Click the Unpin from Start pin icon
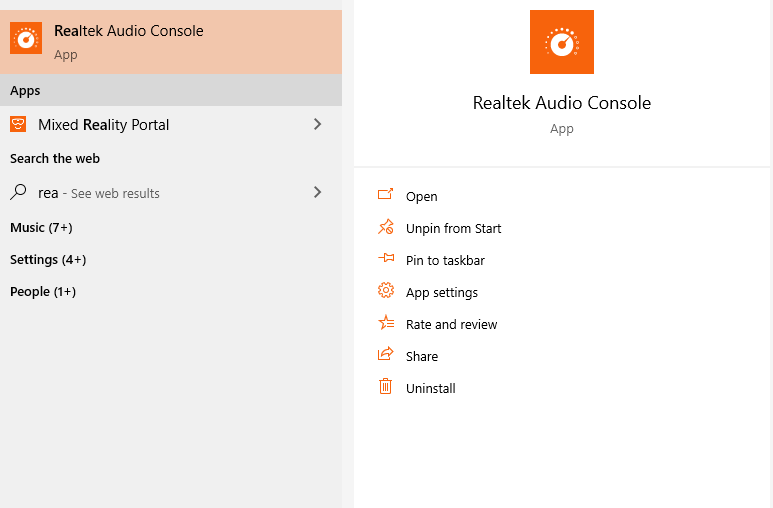773x508 pixels. tap(386, 226)
